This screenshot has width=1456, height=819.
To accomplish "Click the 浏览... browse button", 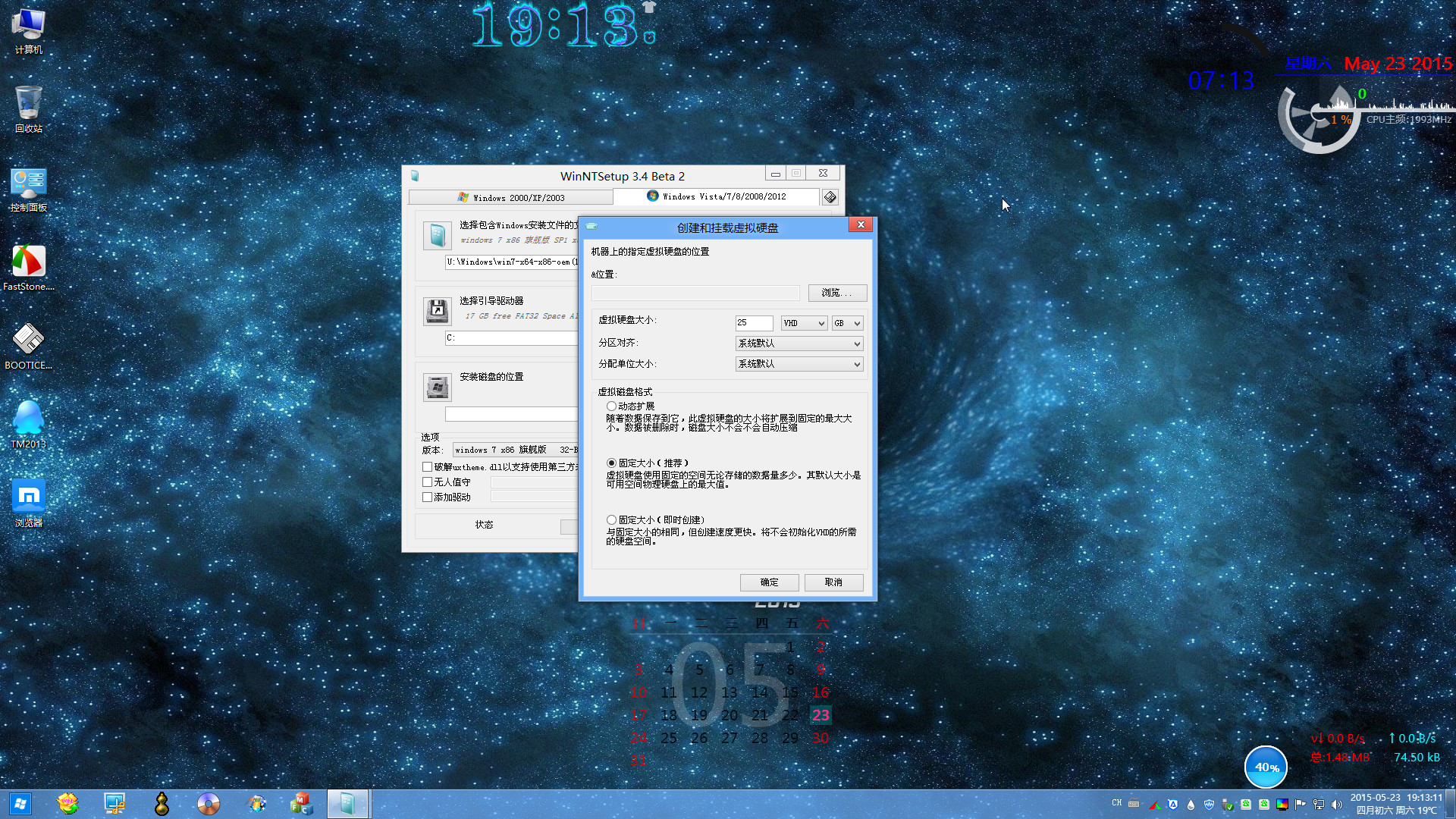I will pyautogui.click(x=837, y=293).
